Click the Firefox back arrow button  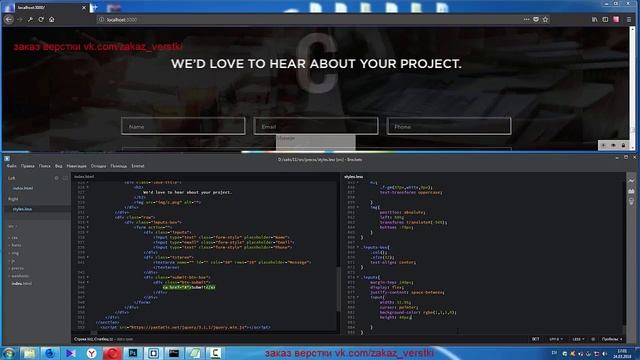(x=9, y=19)
